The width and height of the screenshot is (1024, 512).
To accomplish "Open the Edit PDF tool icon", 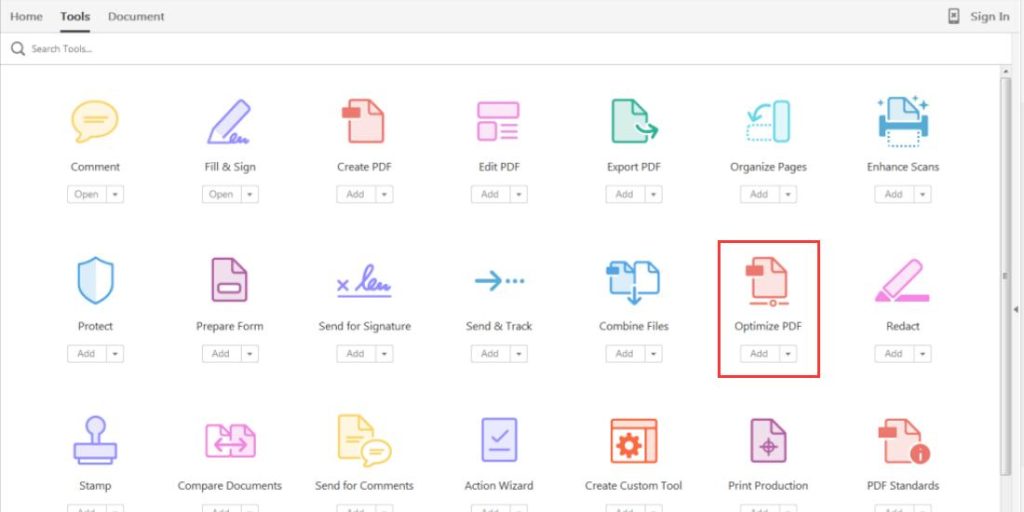I will coord(498,122).
